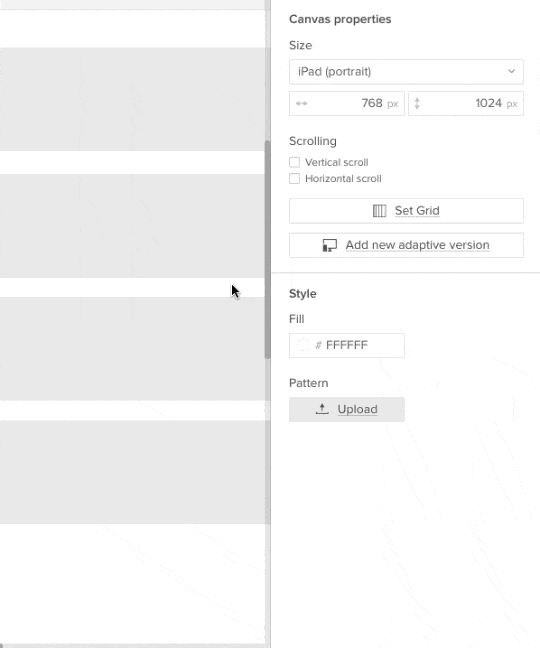This screenshot has width=540, height=648.
Task: Click the canvas vertical scrollbar thumb
Action: pyautogui.click(x=268, y=250)
